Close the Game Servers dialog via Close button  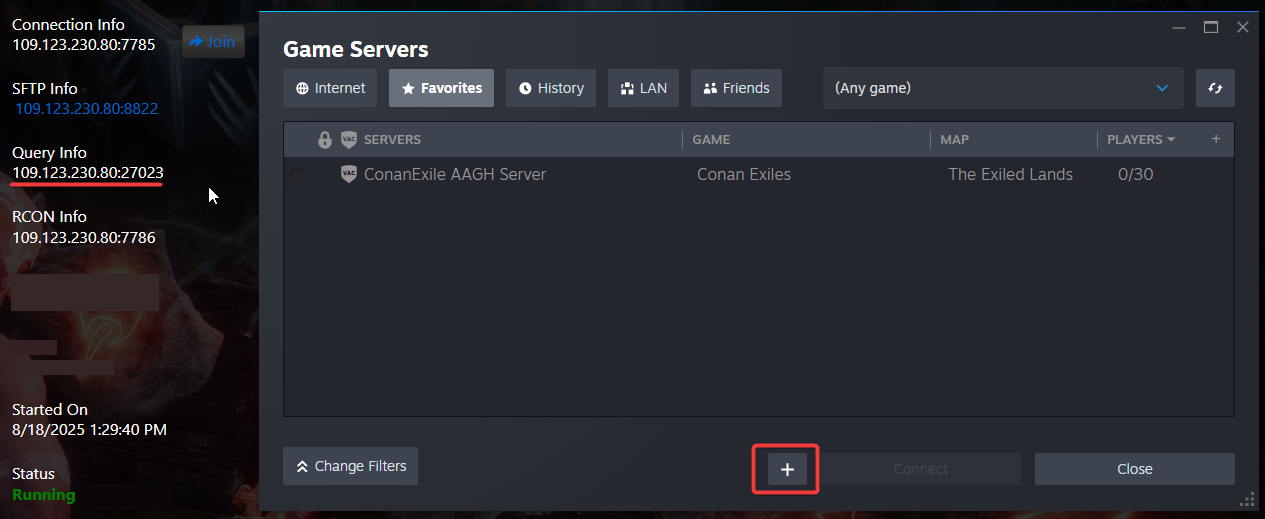point(1134,469)
